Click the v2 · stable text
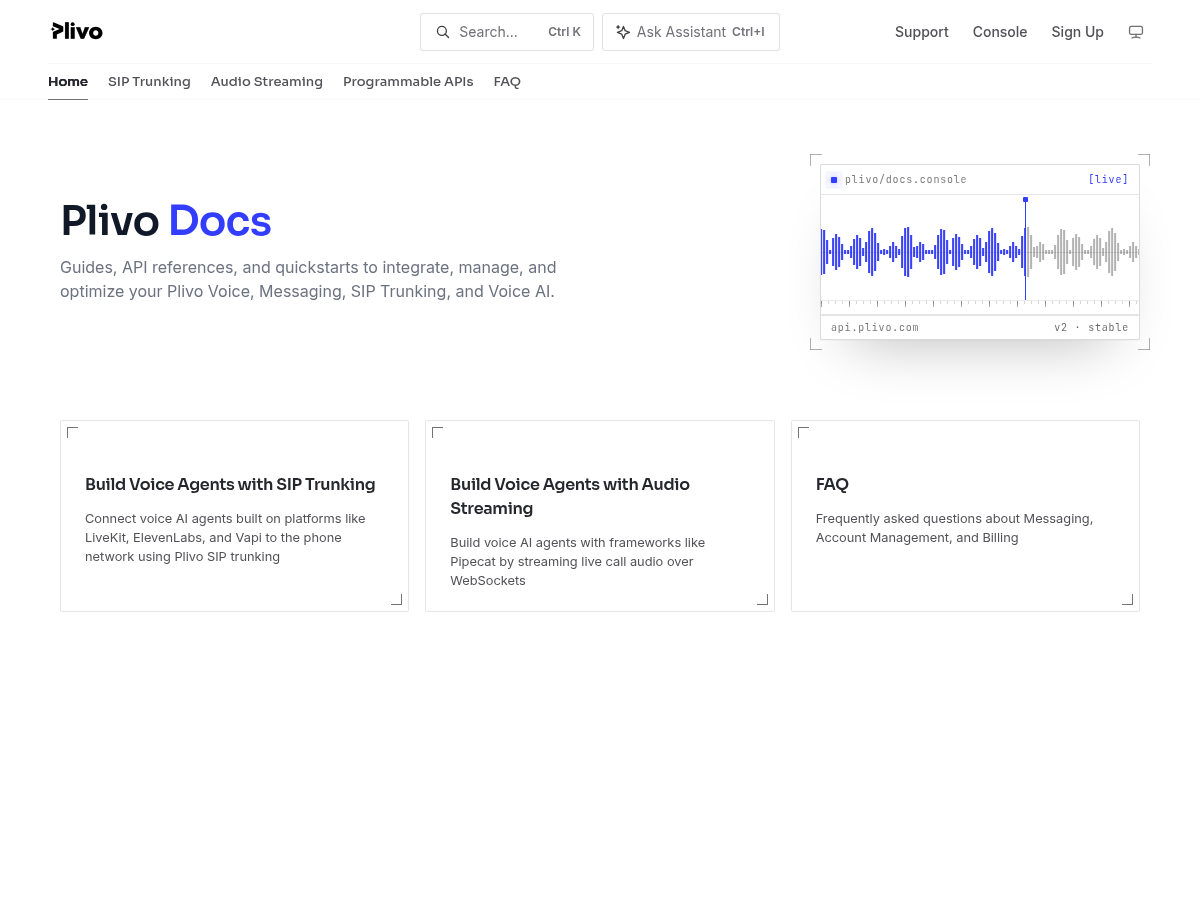This screenshot has width=1200, height=909. click(x=1091, y=328)
